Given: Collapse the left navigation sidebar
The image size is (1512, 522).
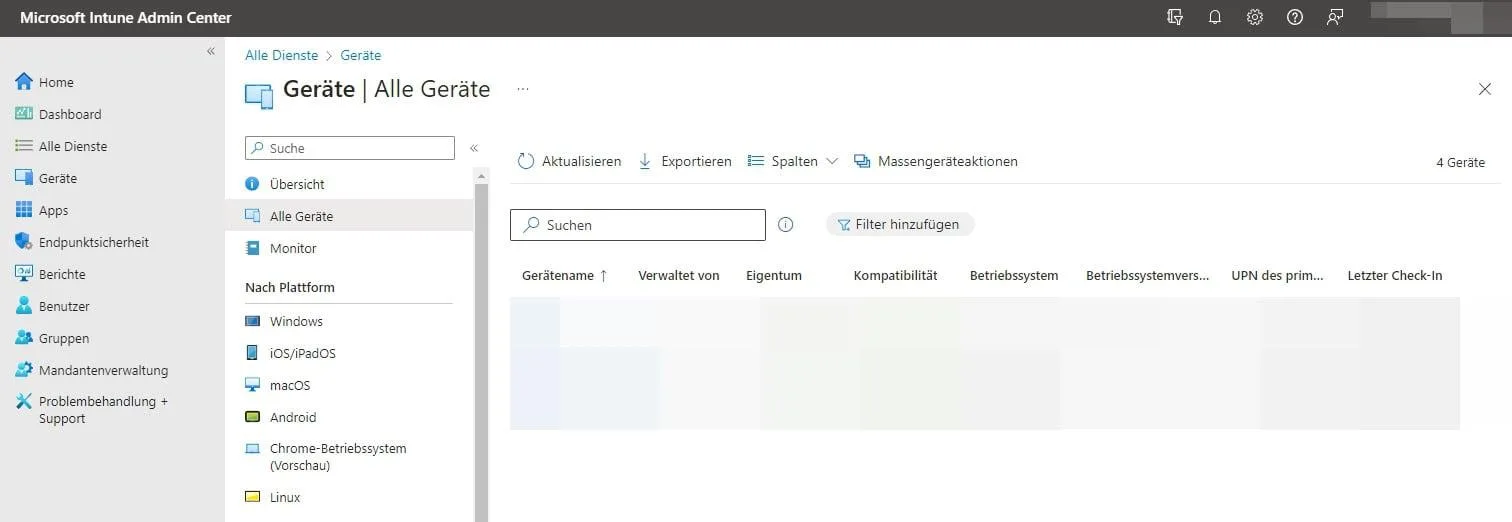Looking at the screenshot, I should click(211, 51).
